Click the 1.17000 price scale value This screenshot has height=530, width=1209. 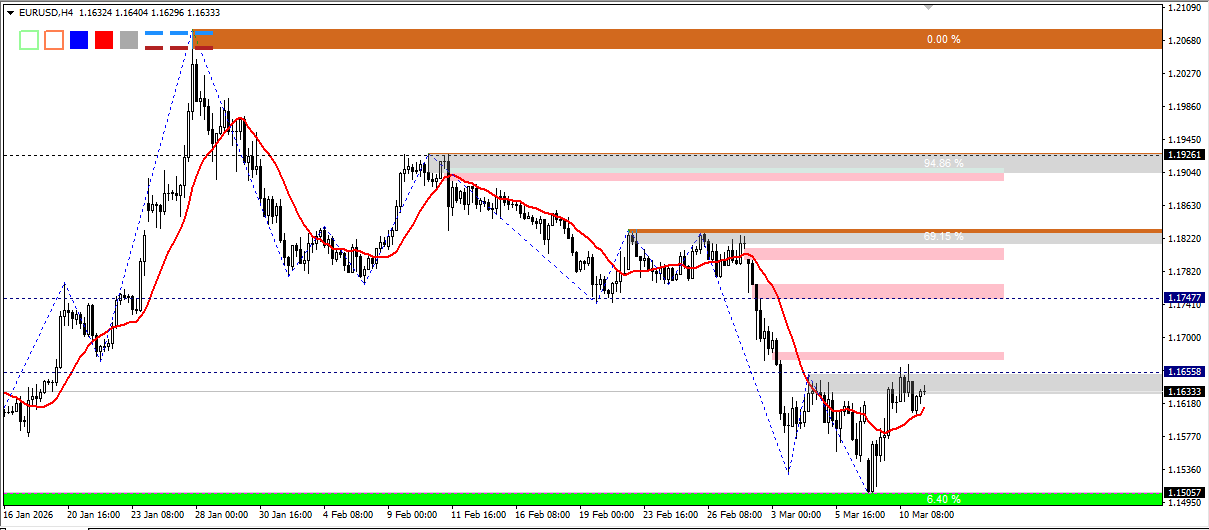tap(1185, 338)
